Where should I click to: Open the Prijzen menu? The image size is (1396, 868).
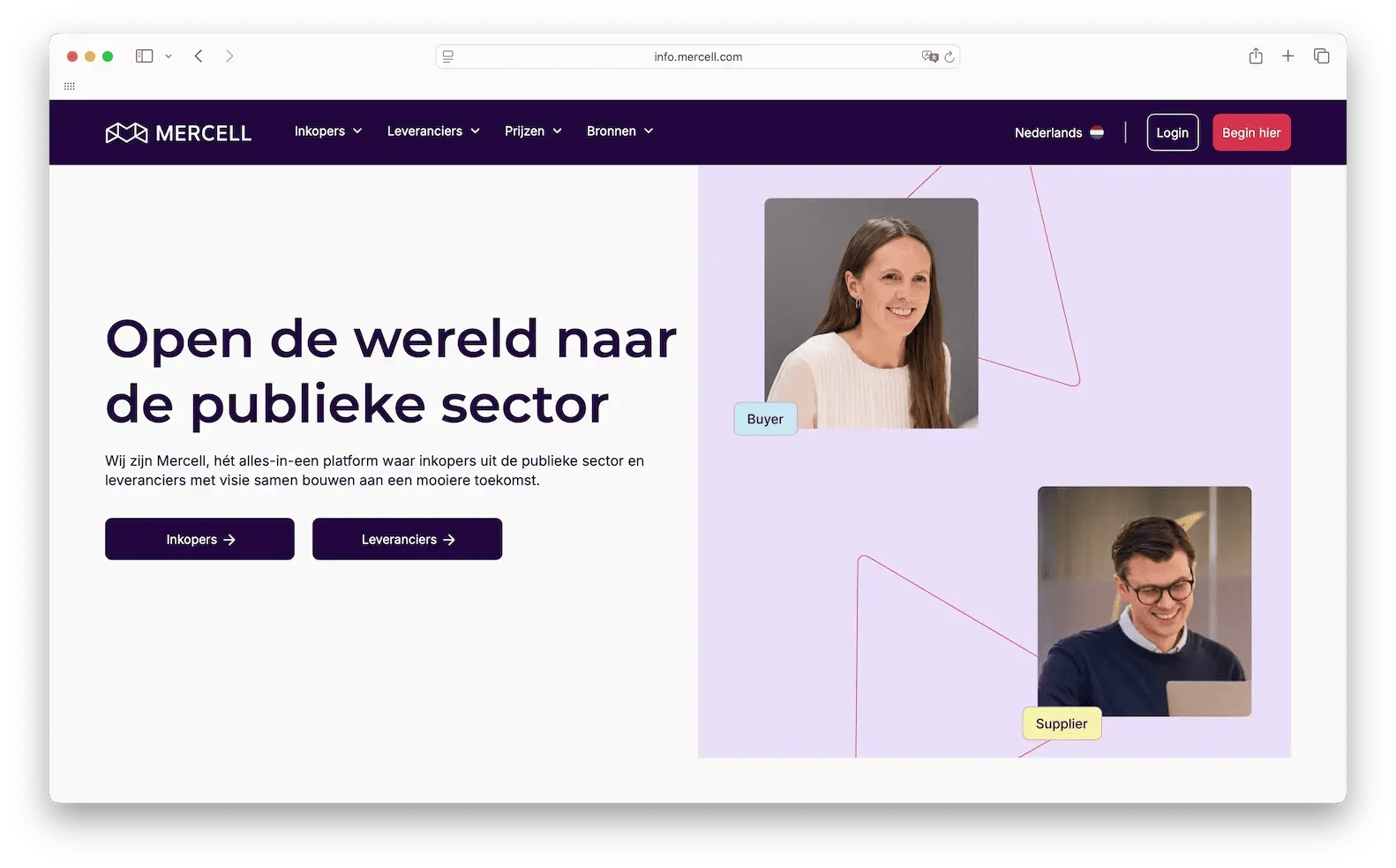coord(533,131)
